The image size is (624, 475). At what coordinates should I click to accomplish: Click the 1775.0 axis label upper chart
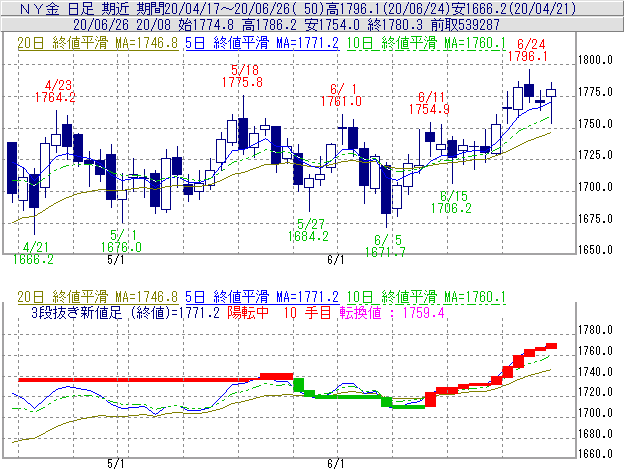[595, 92]
